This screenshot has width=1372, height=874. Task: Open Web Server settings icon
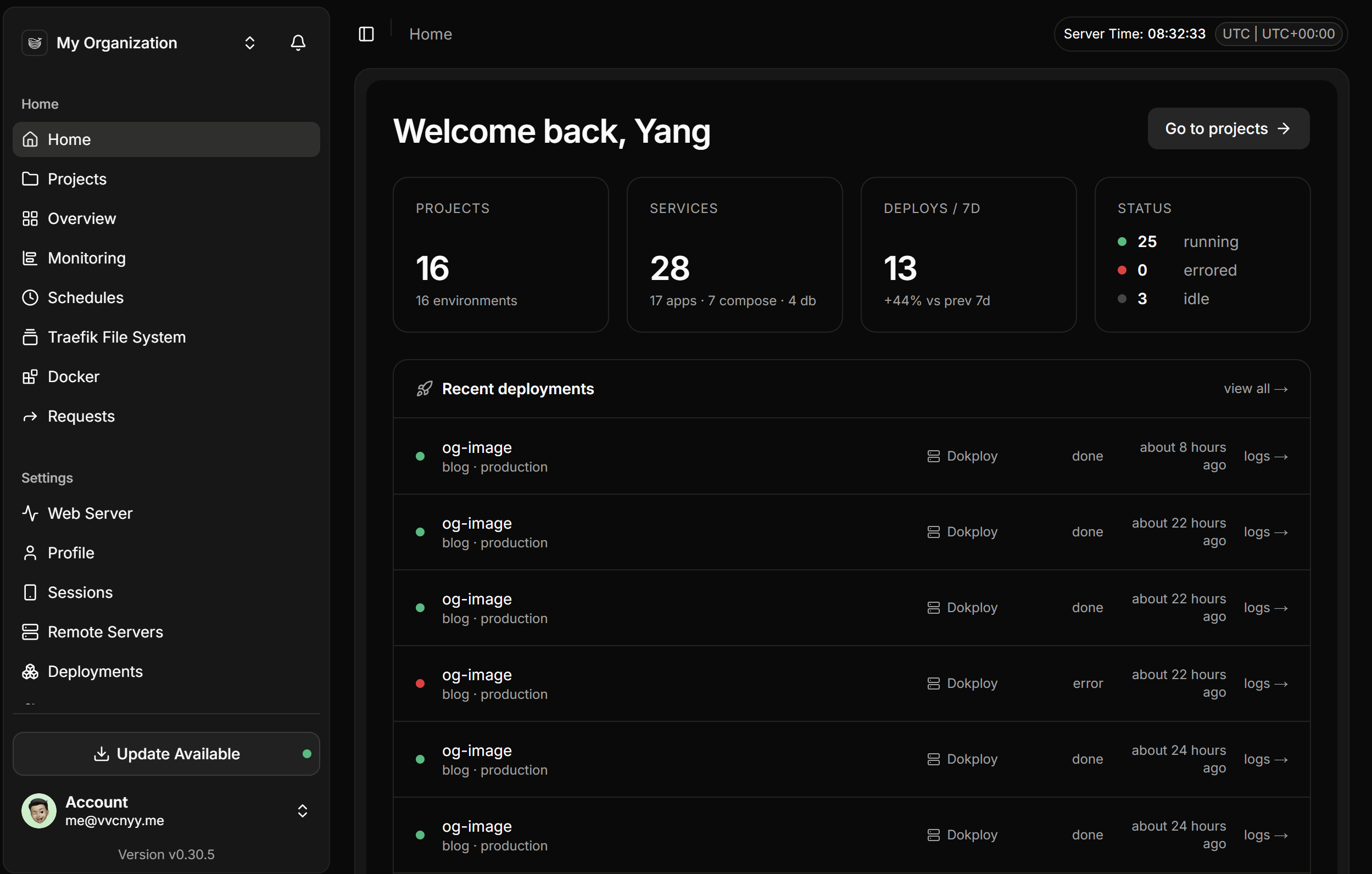click(30, 513)
